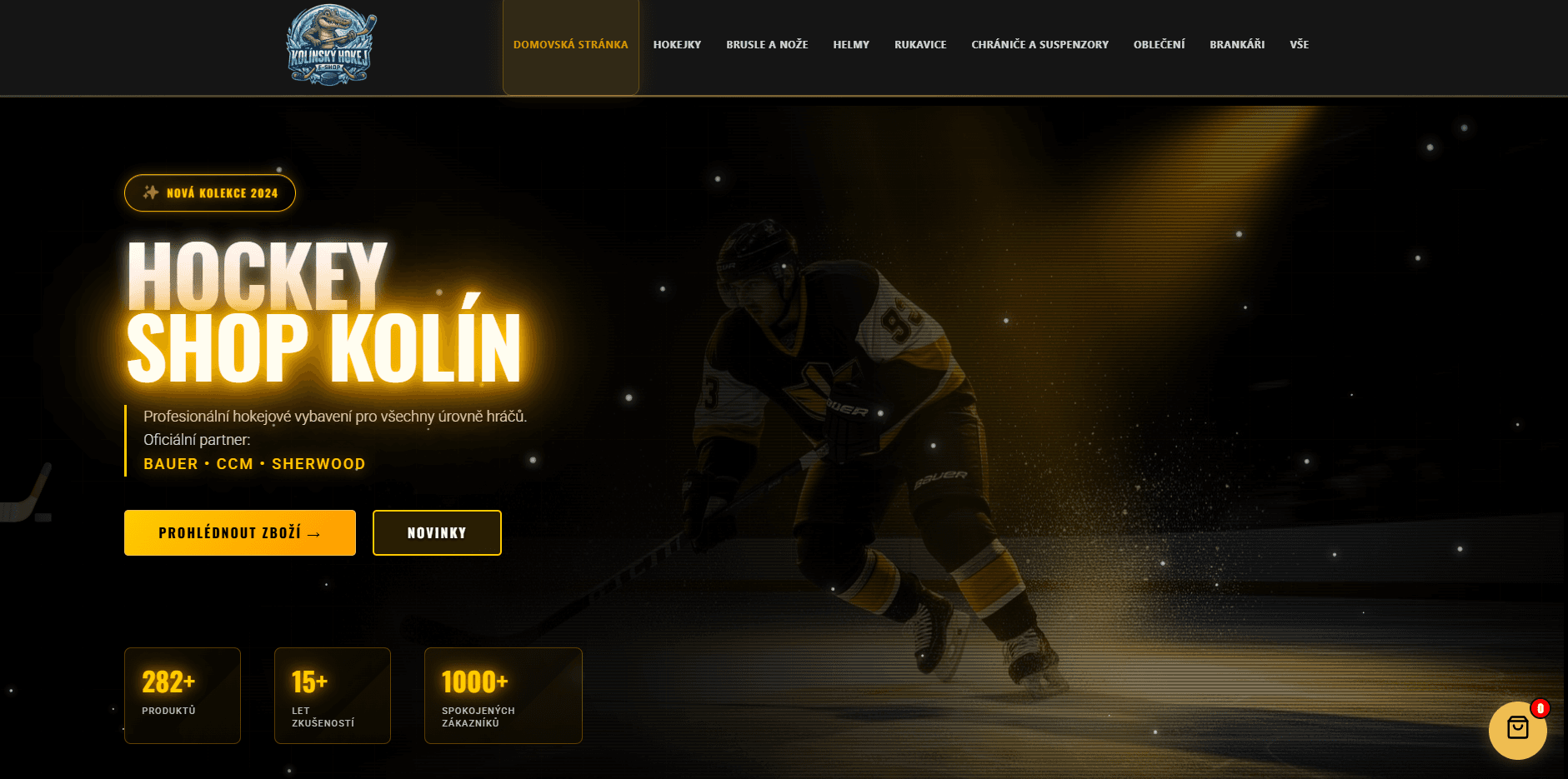Open the Domovská stránka menu item
The height and width of the screenshot is (779, 1568).
571,45
